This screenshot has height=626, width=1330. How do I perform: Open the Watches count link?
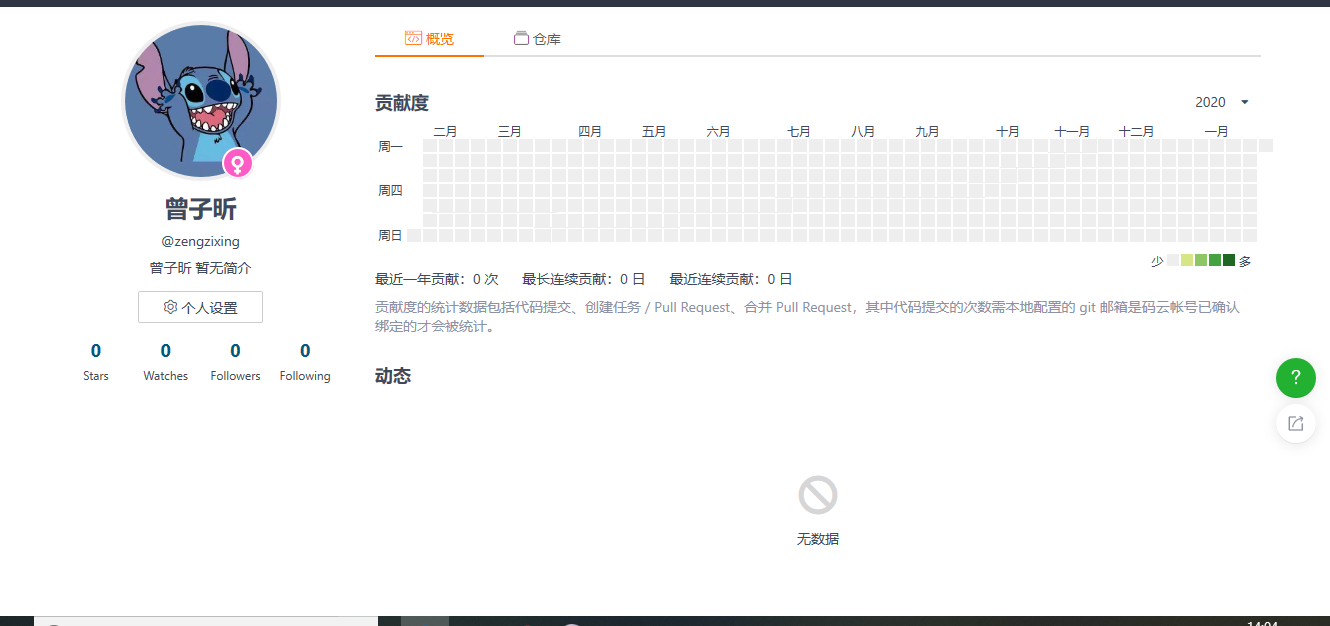pos(166,362)
